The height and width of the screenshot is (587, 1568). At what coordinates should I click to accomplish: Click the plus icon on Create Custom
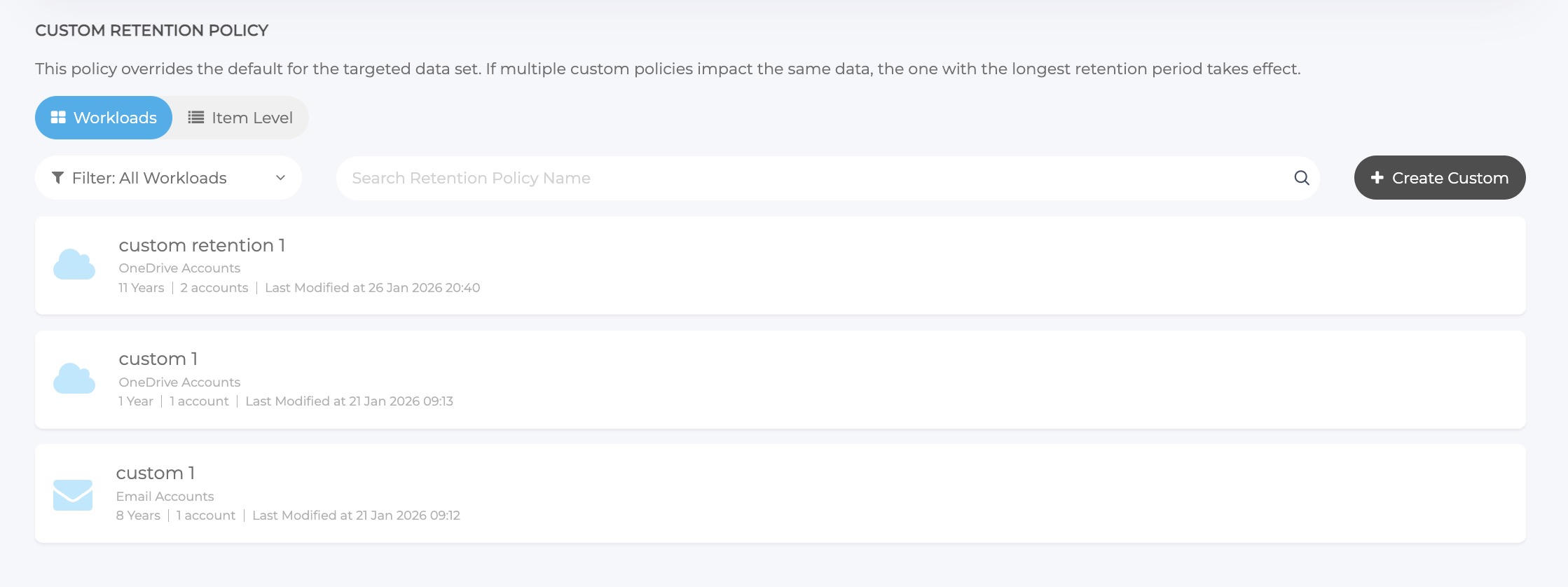point(1377,178)
